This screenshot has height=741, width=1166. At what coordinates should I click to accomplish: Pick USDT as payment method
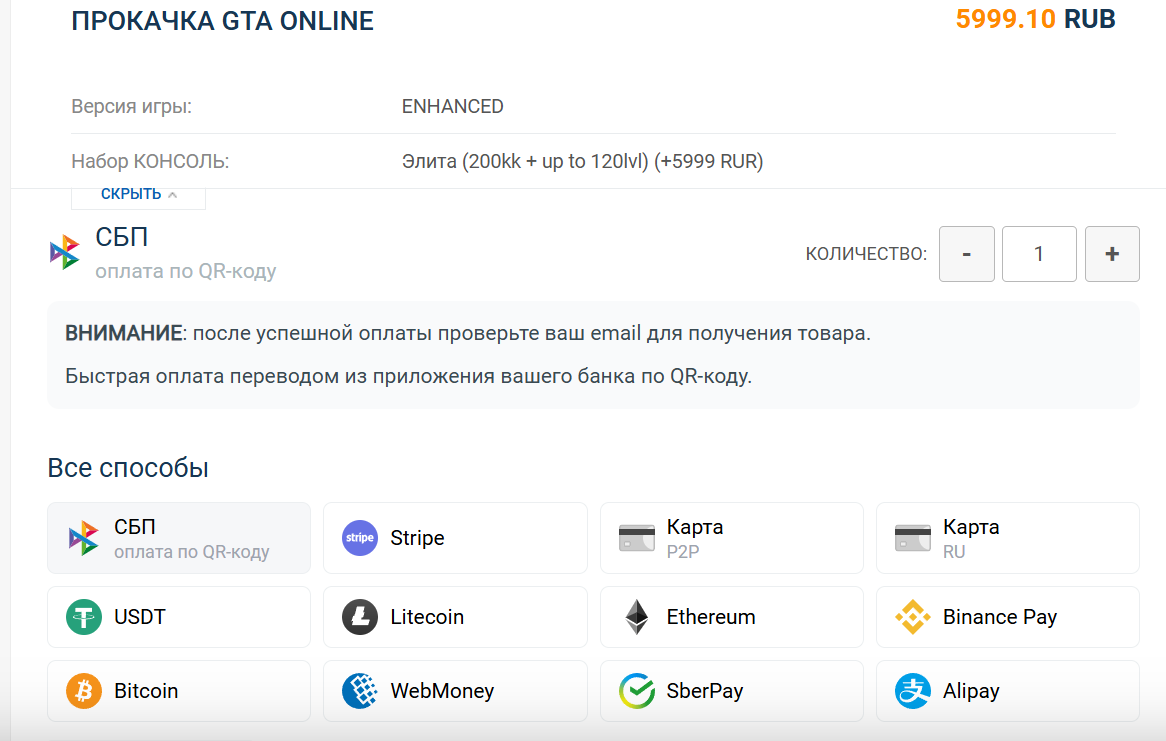pyautogui.click(x=179, y=617)
